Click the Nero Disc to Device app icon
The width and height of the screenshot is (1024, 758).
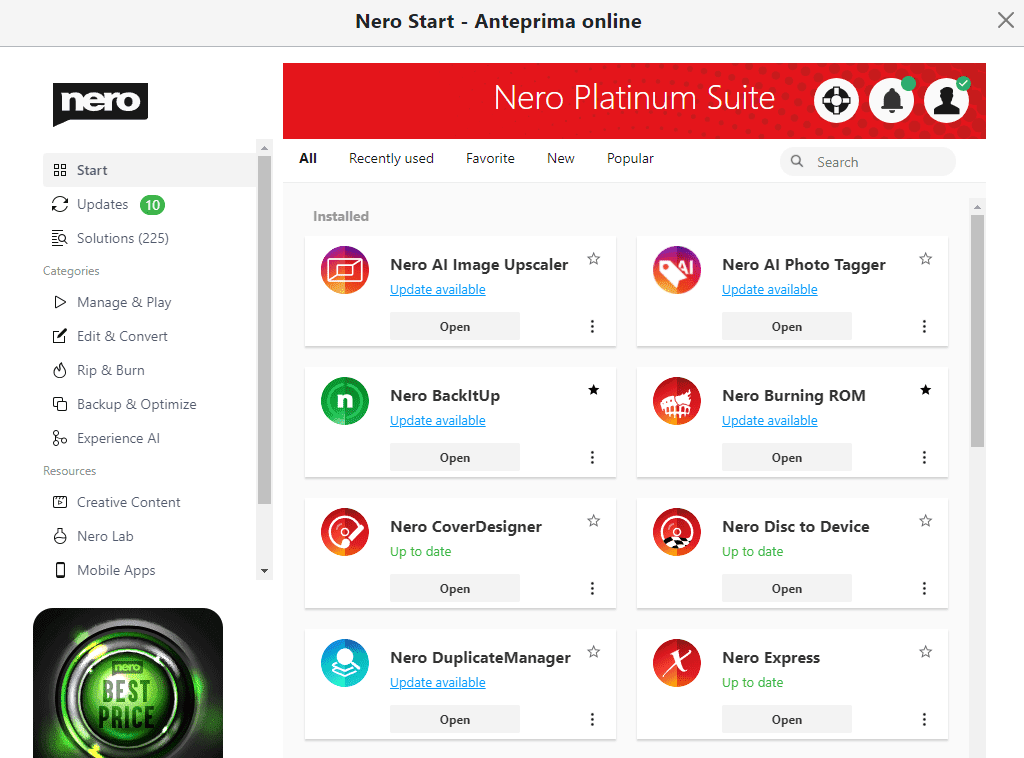677,532
